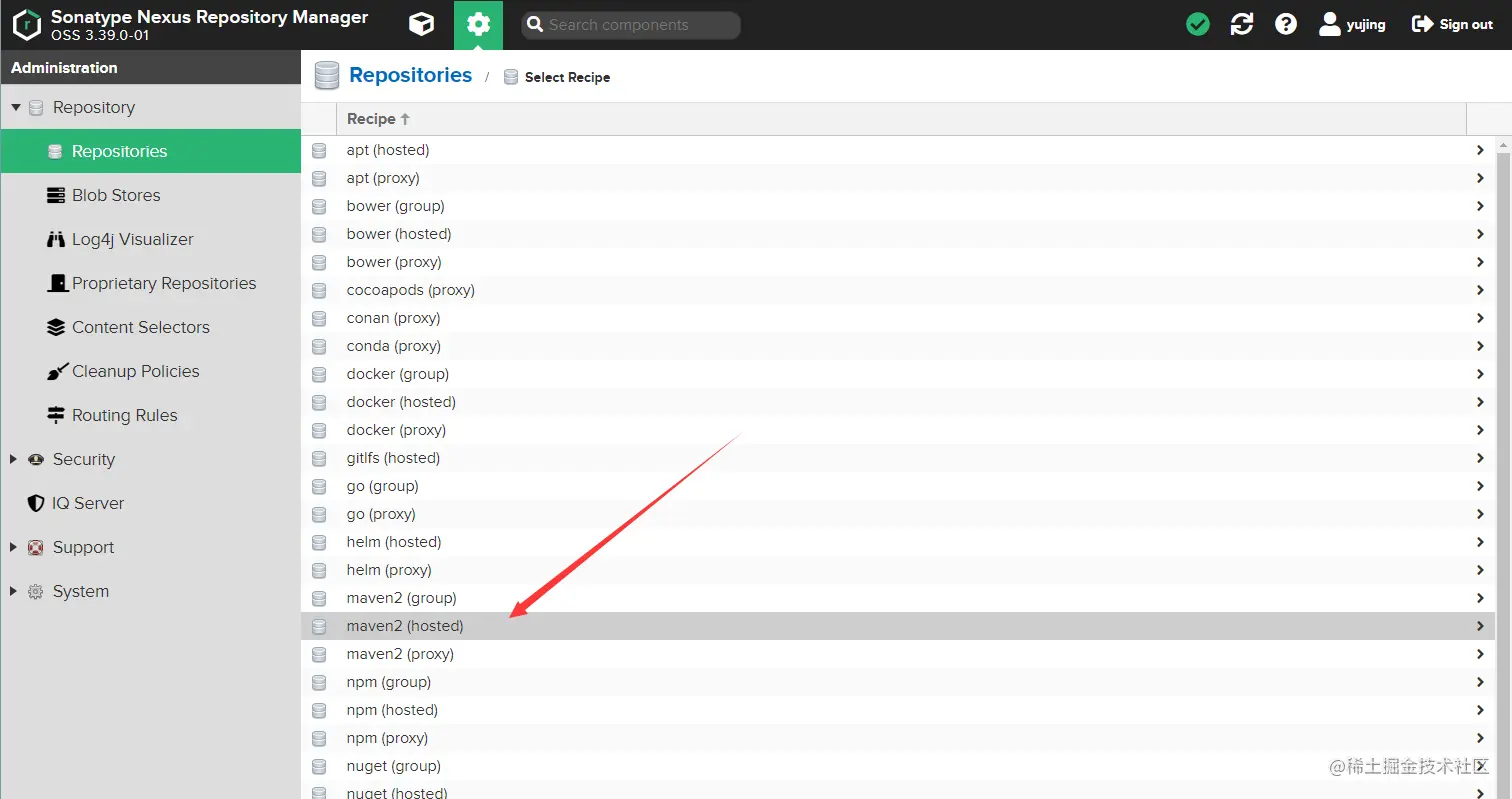1512x799 pixels.
Task: Select the nuget (group) recipe
Action: 898,766
